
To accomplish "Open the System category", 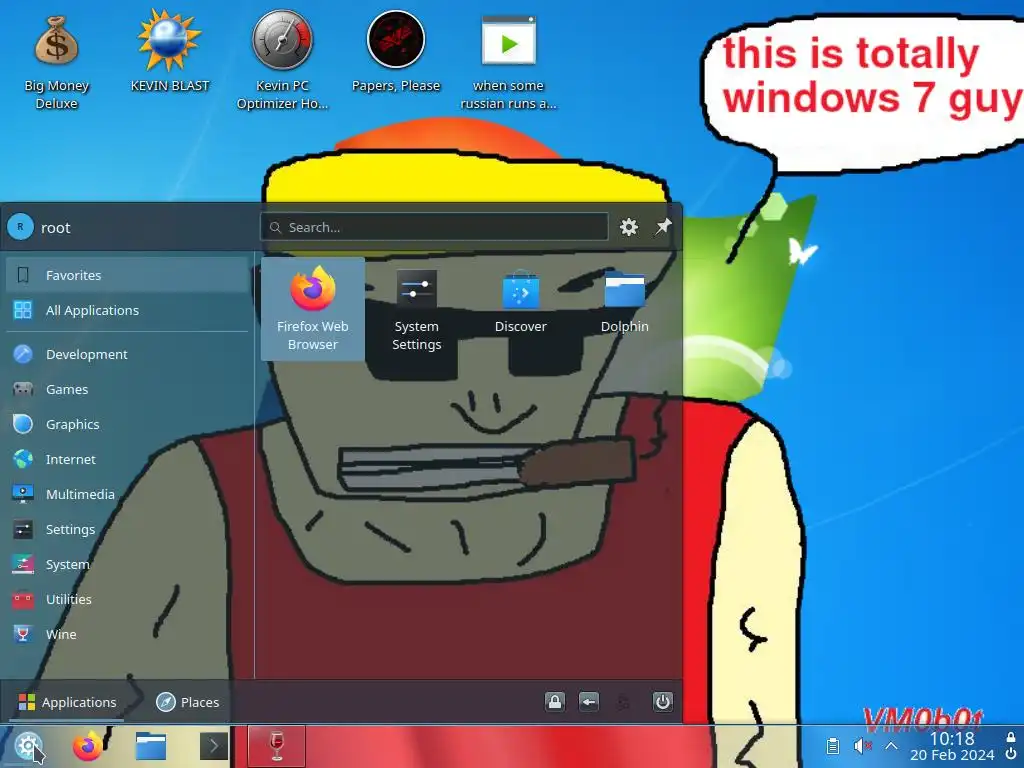I will click(x=127, y=564).
